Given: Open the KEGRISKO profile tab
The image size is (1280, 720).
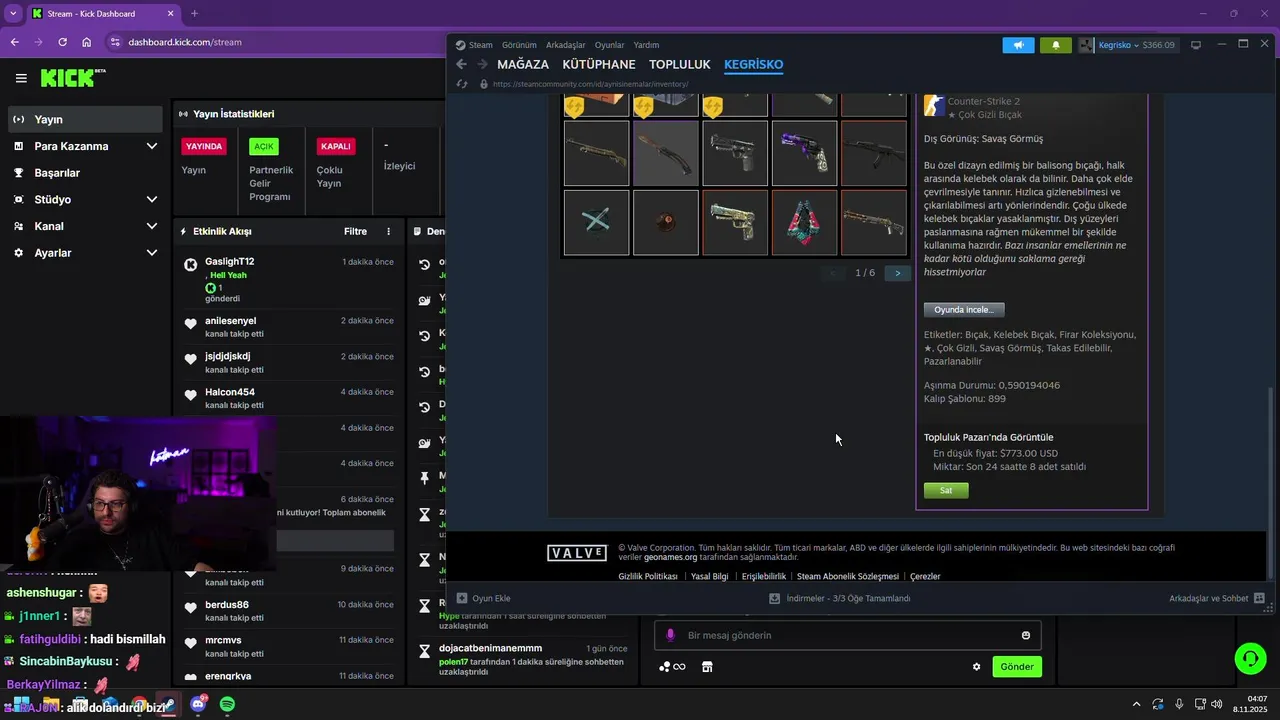Looking at the screenshot, I should tap(754, 64).
